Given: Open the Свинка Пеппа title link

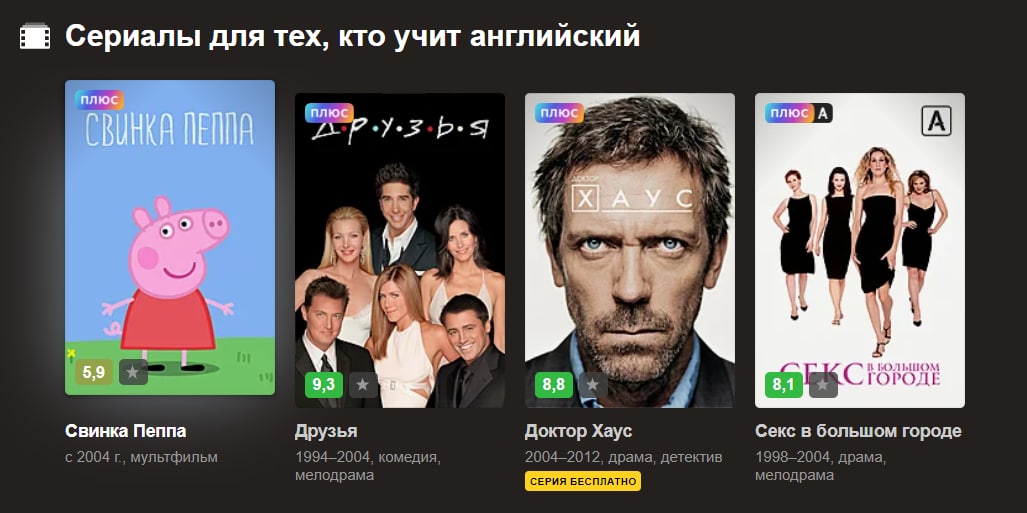Looking at the screenshot, I should (126, 431).
